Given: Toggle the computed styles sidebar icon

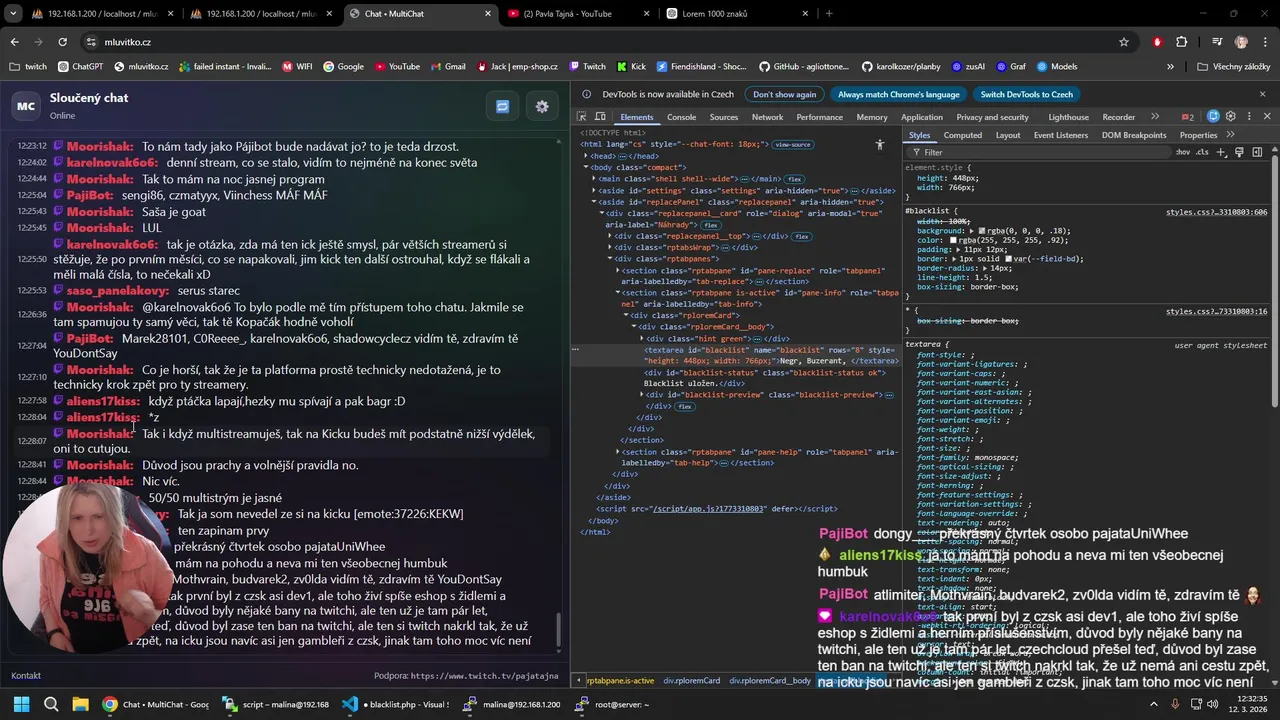Looking at the screenshot, I should coord(1257,152).
